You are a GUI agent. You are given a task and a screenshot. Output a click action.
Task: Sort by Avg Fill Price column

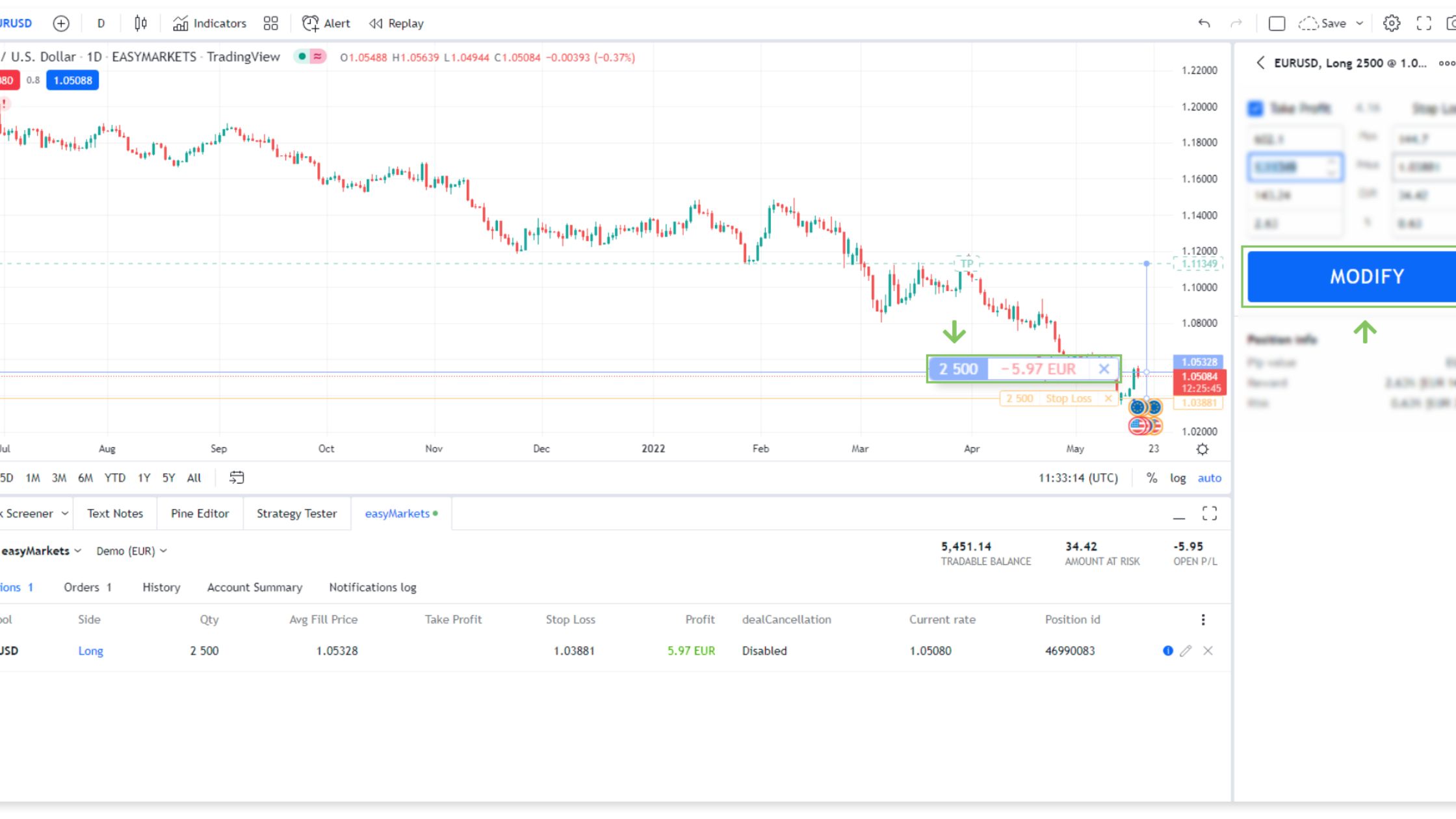coord(324,619)
